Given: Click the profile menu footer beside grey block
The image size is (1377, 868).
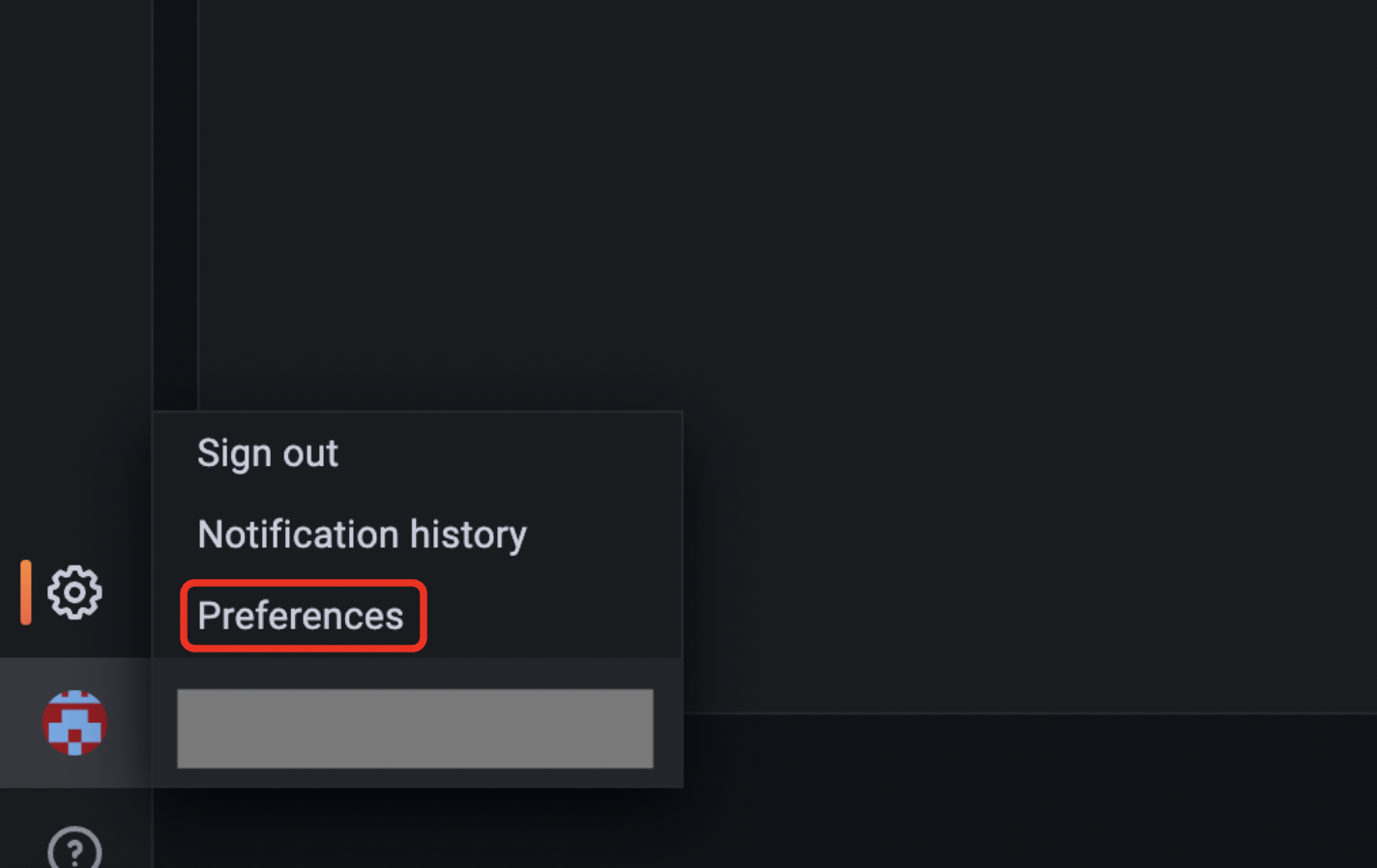Looking at the screenshot, I should click(x=668, y=729).
